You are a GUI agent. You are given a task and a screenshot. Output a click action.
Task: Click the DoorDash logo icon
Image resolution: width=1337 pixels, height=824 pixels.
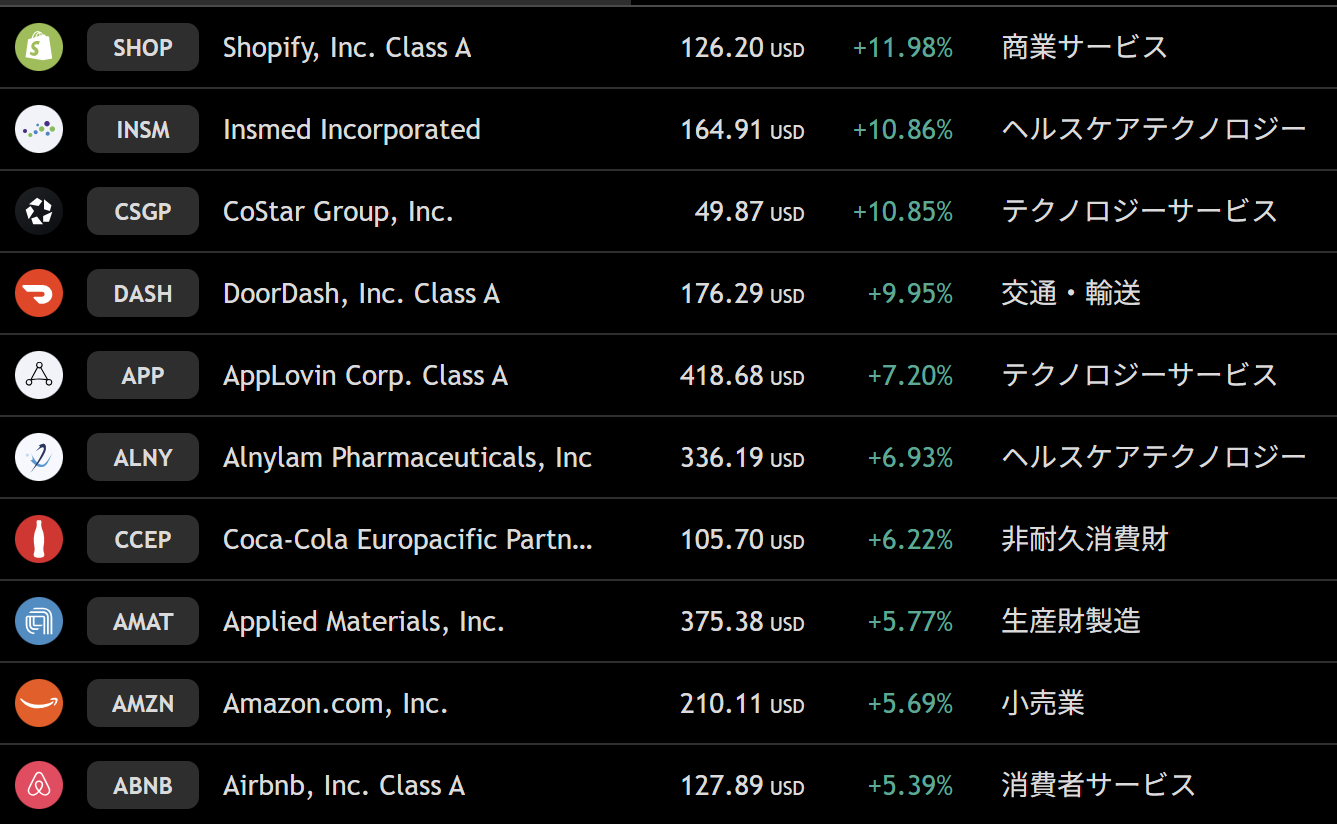(39, 293)
